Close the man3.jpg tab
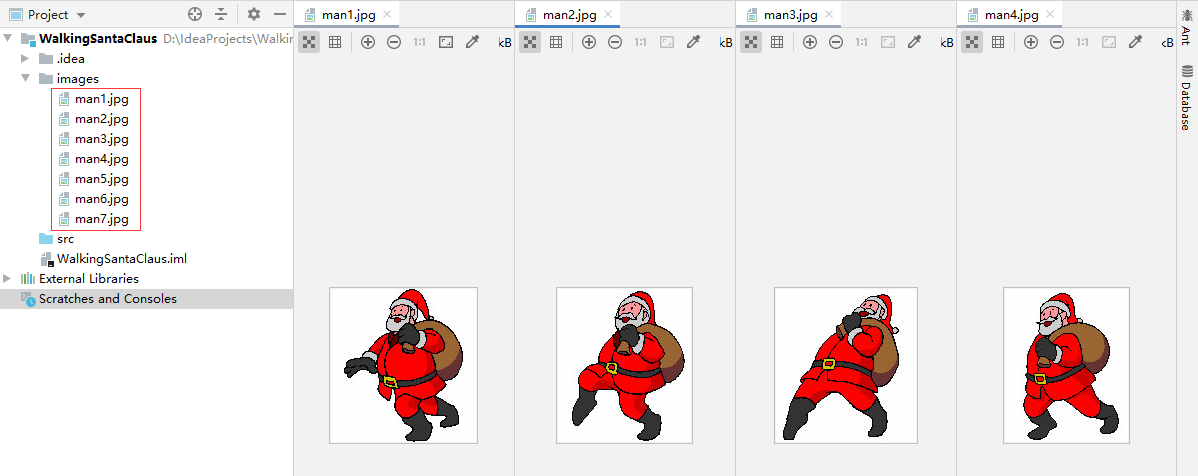This screenshot has width=1198, height=476. click(x=828, y=15)
